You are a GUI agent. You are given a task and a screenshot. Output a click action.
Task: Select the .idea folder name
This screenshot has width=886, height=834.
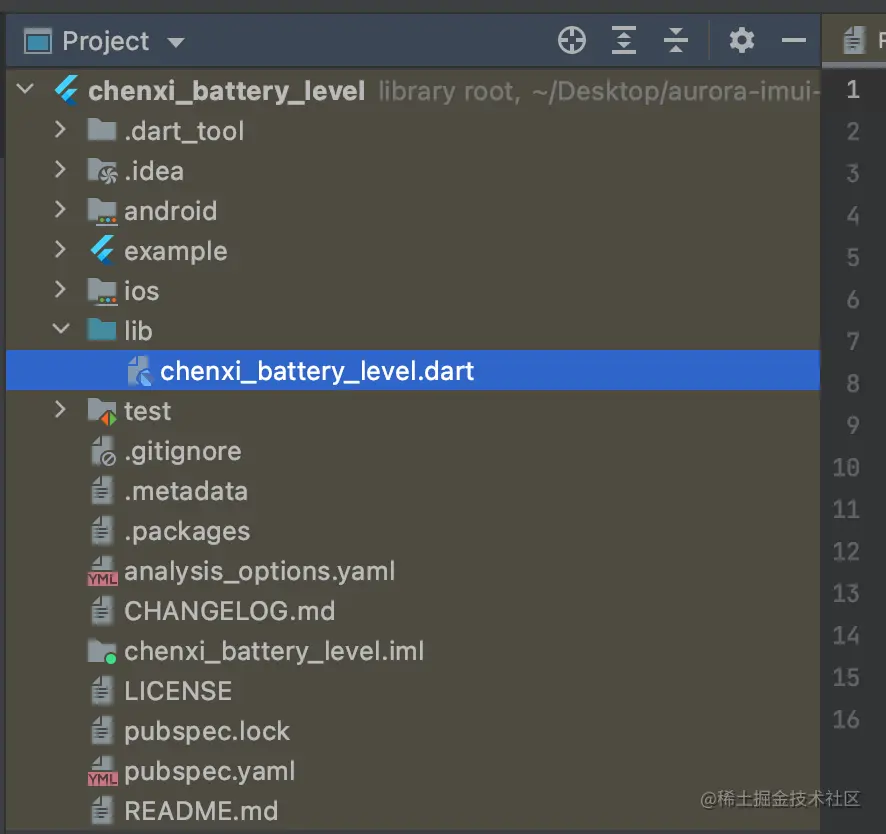coord(154,171)
